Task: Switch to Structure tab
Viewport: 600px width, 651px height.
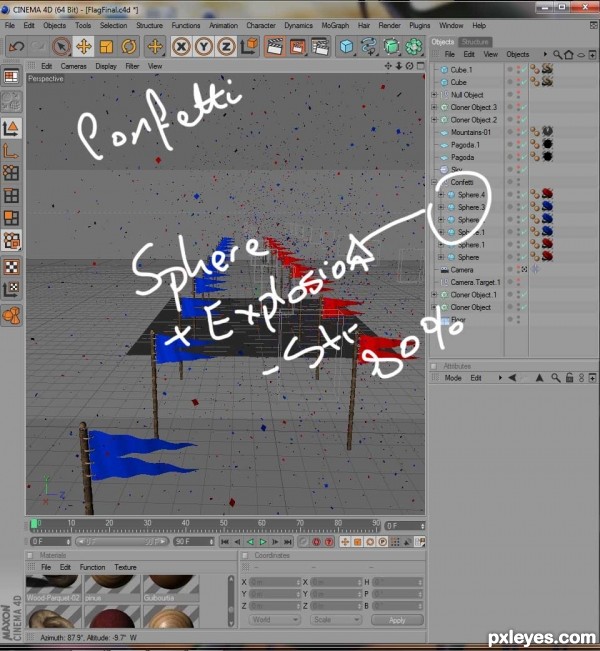Action: point(475,42)
